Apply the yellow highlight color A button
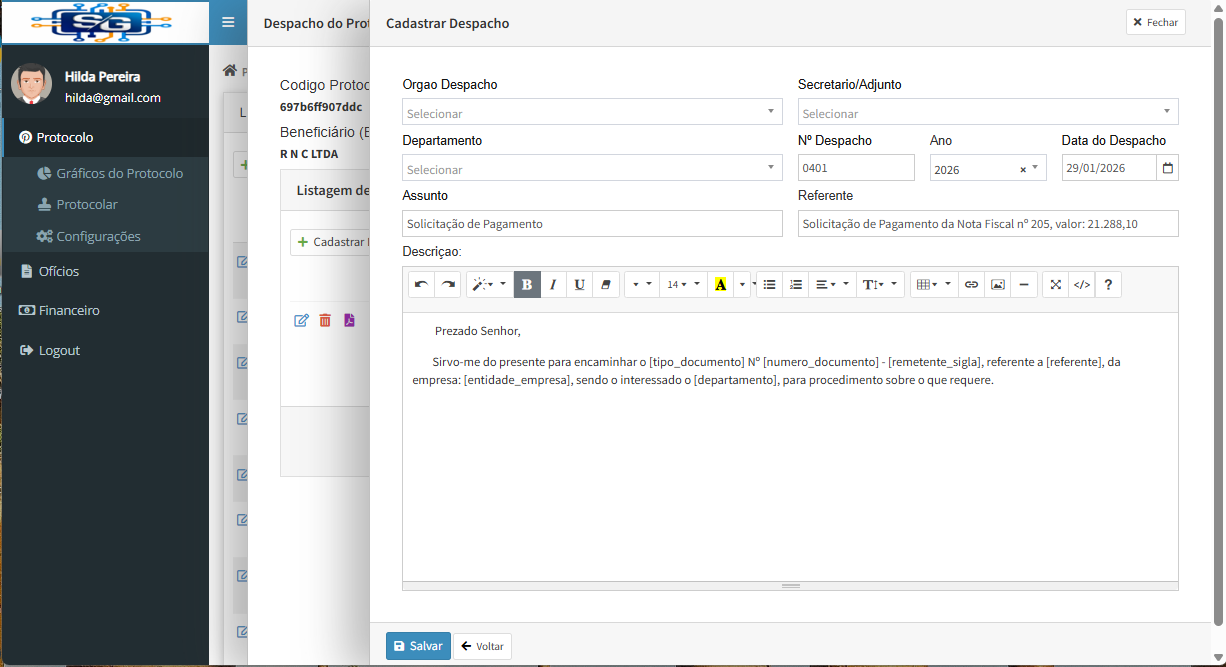 [x=720, y=284]
